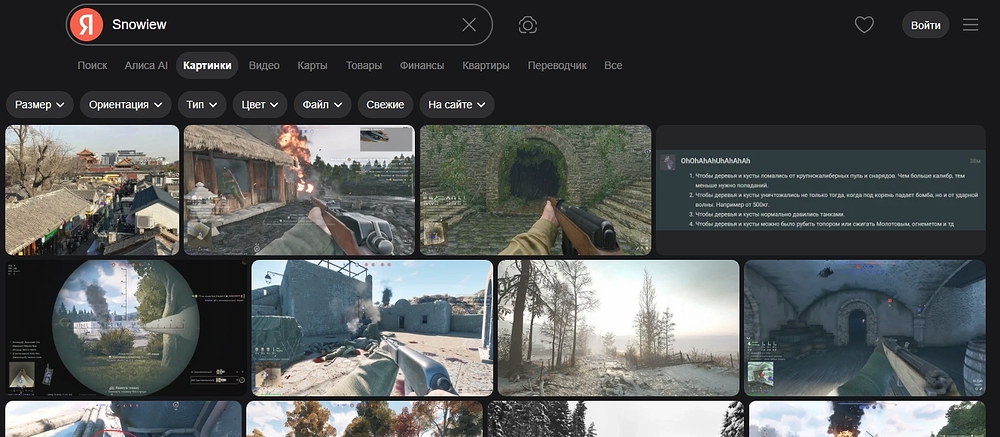Open the Алиса AI tab
The image size is (1000, 437).
pos(145,65)
